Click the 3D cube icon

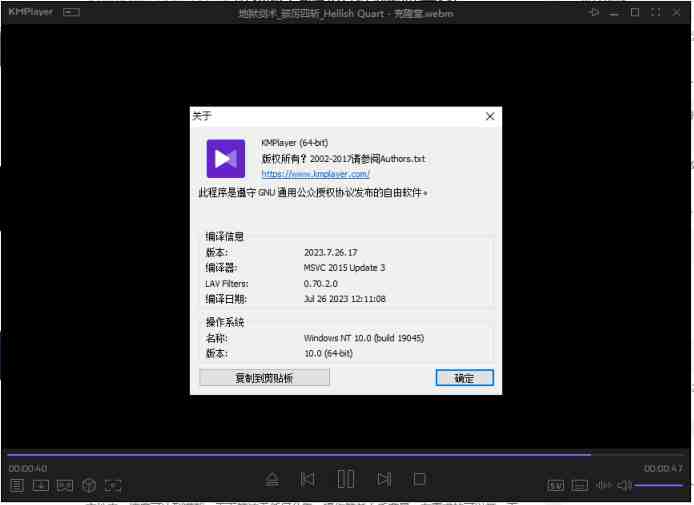89,486
